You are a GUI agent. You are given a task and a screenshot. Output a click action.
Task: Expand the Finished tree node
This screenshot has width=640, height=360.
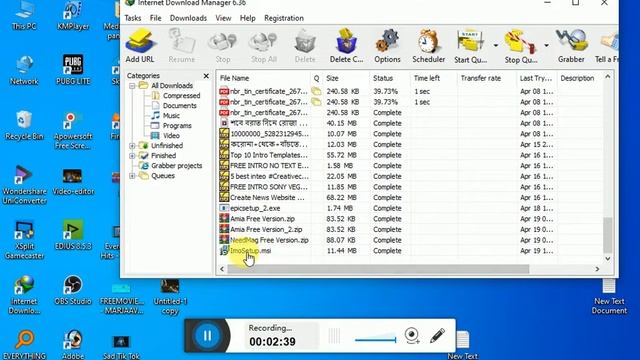pos(132,156)
